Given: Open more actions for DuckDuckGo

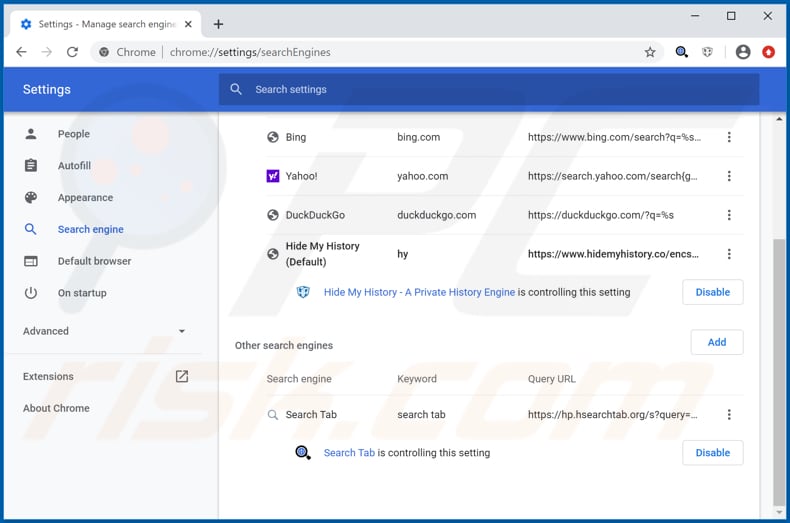Looking at the screenshot, I should point(729,215).
